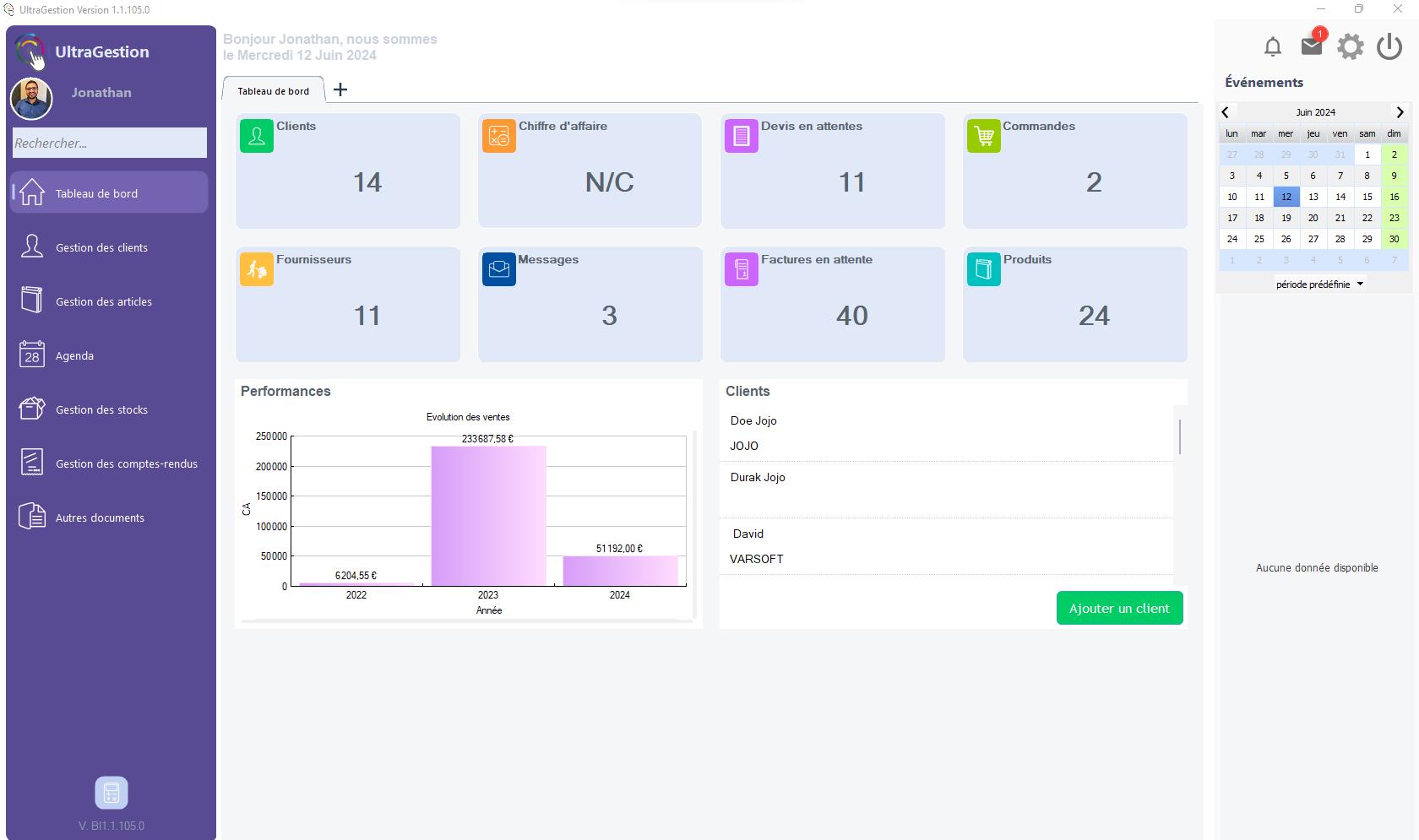Go to previous month in calendar
Image resolution: width=1419 pixels, height=840 pixels.
coord(1226,112)
